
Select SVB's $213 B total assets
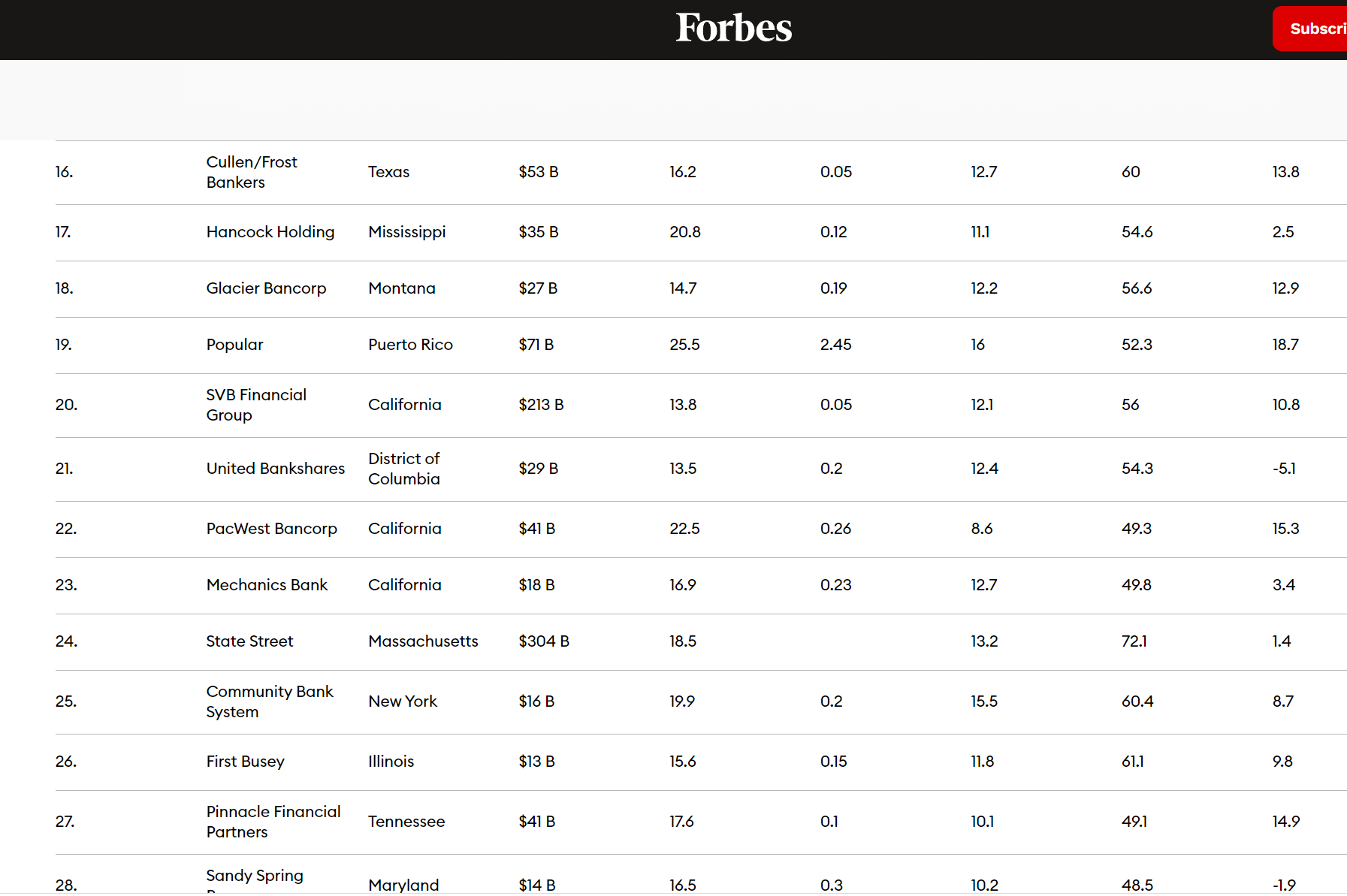point(541,405)
